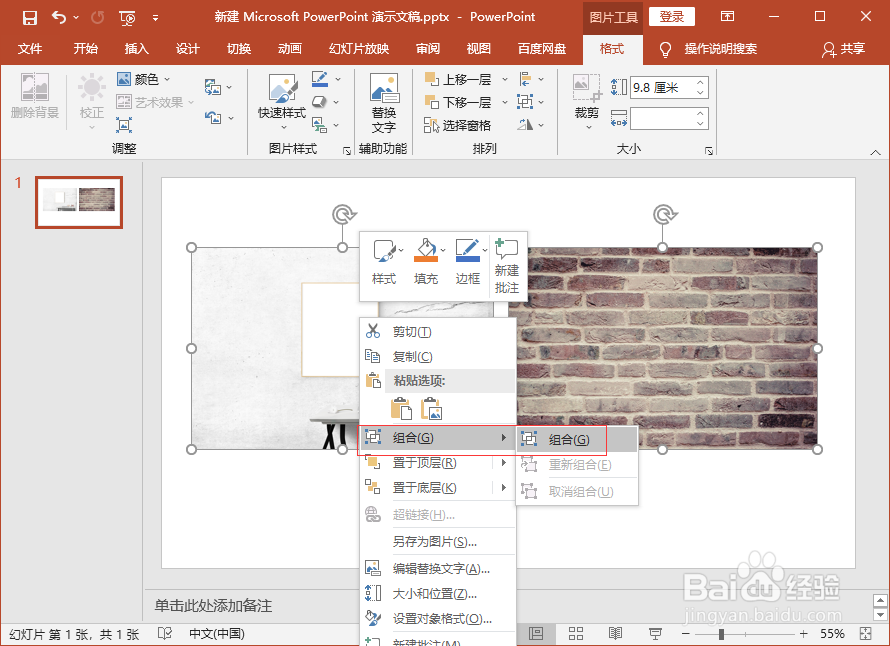Switch to the 百度网盘 tab

click(x=541, y=49)
